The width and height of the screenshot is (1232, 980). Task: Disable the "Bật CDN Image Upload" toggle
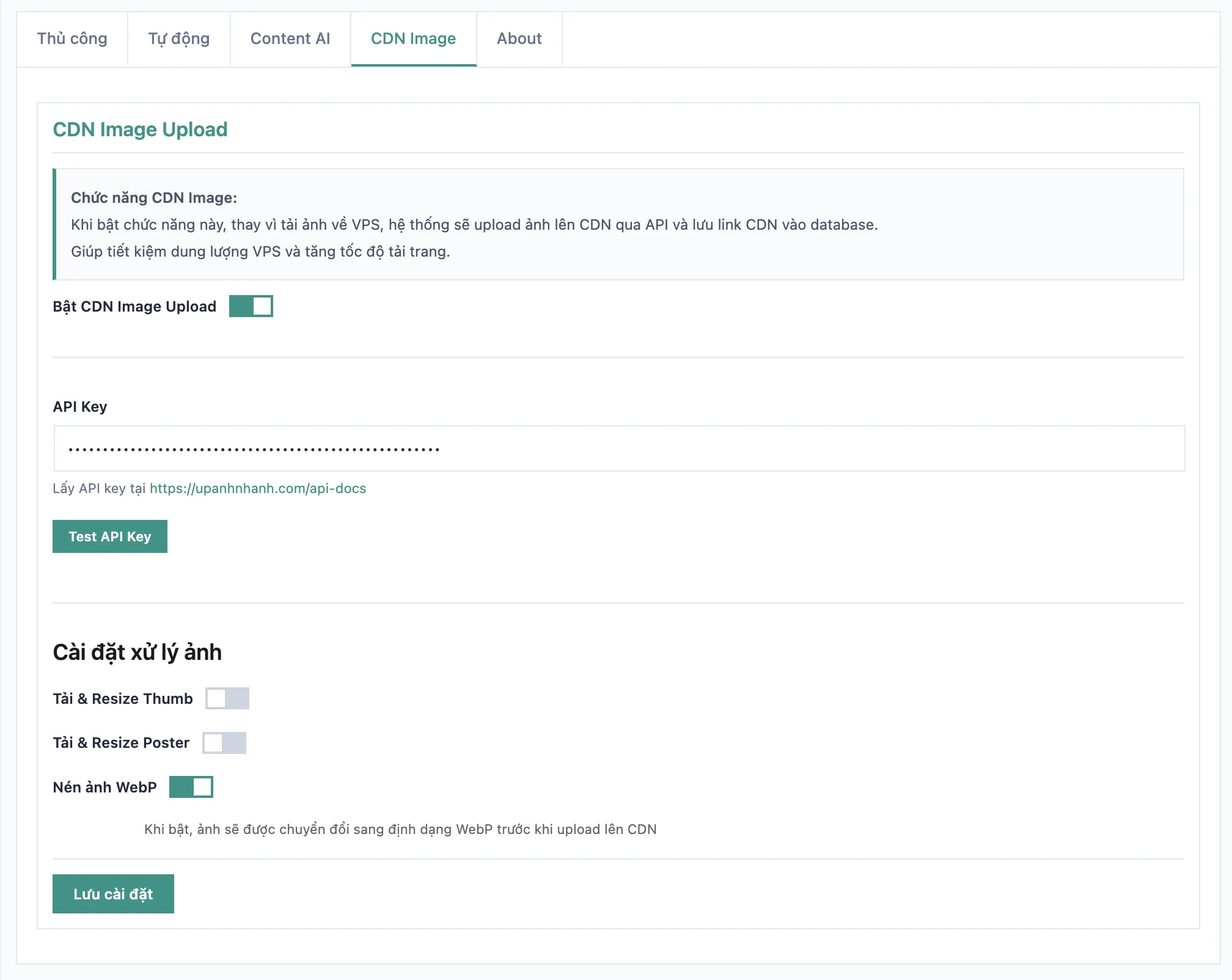click(251, 306)
